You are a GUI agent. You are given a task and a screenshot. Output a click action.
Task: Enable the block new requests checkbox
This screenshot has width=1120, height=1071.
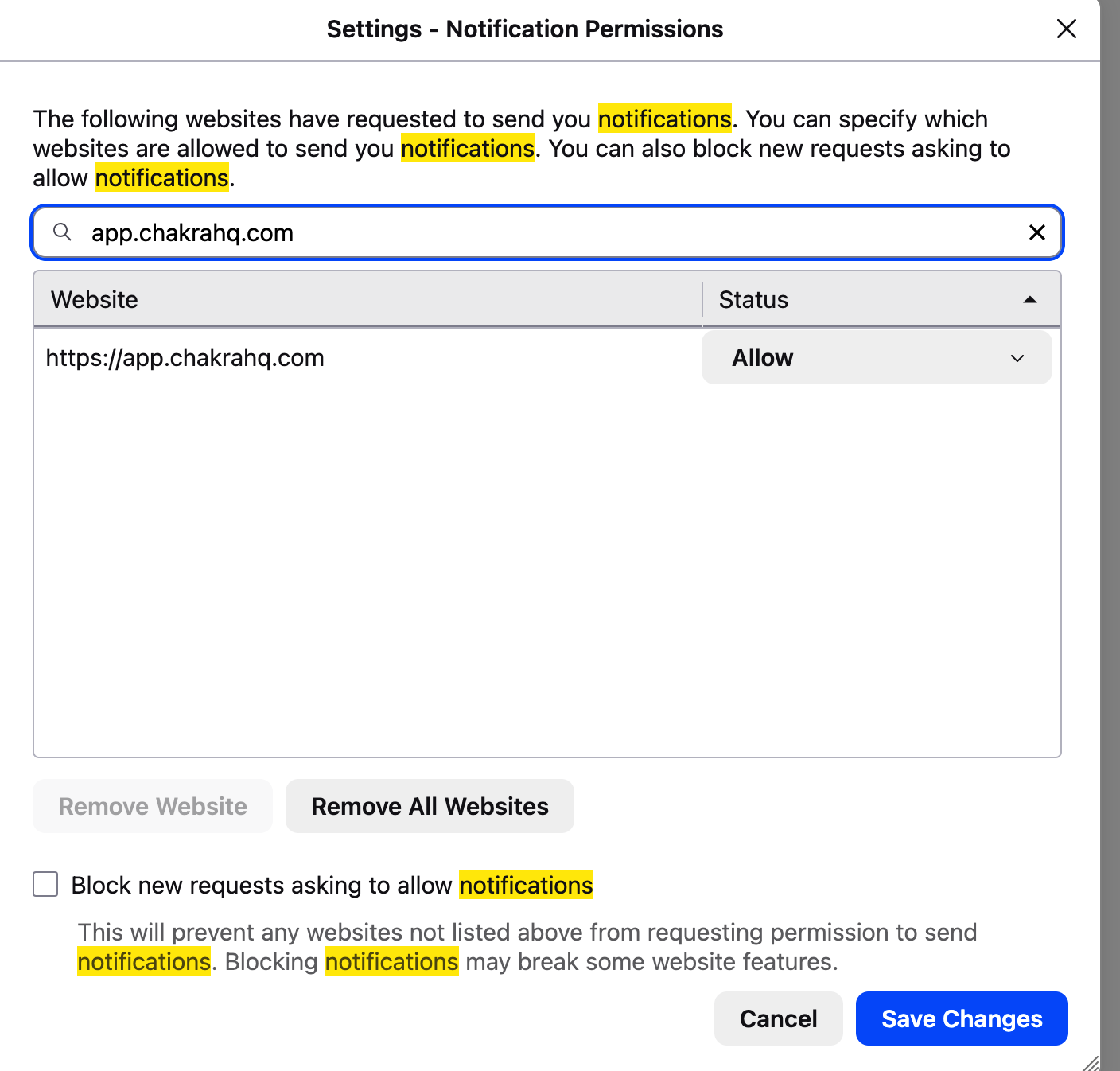[x=45, y=884]
